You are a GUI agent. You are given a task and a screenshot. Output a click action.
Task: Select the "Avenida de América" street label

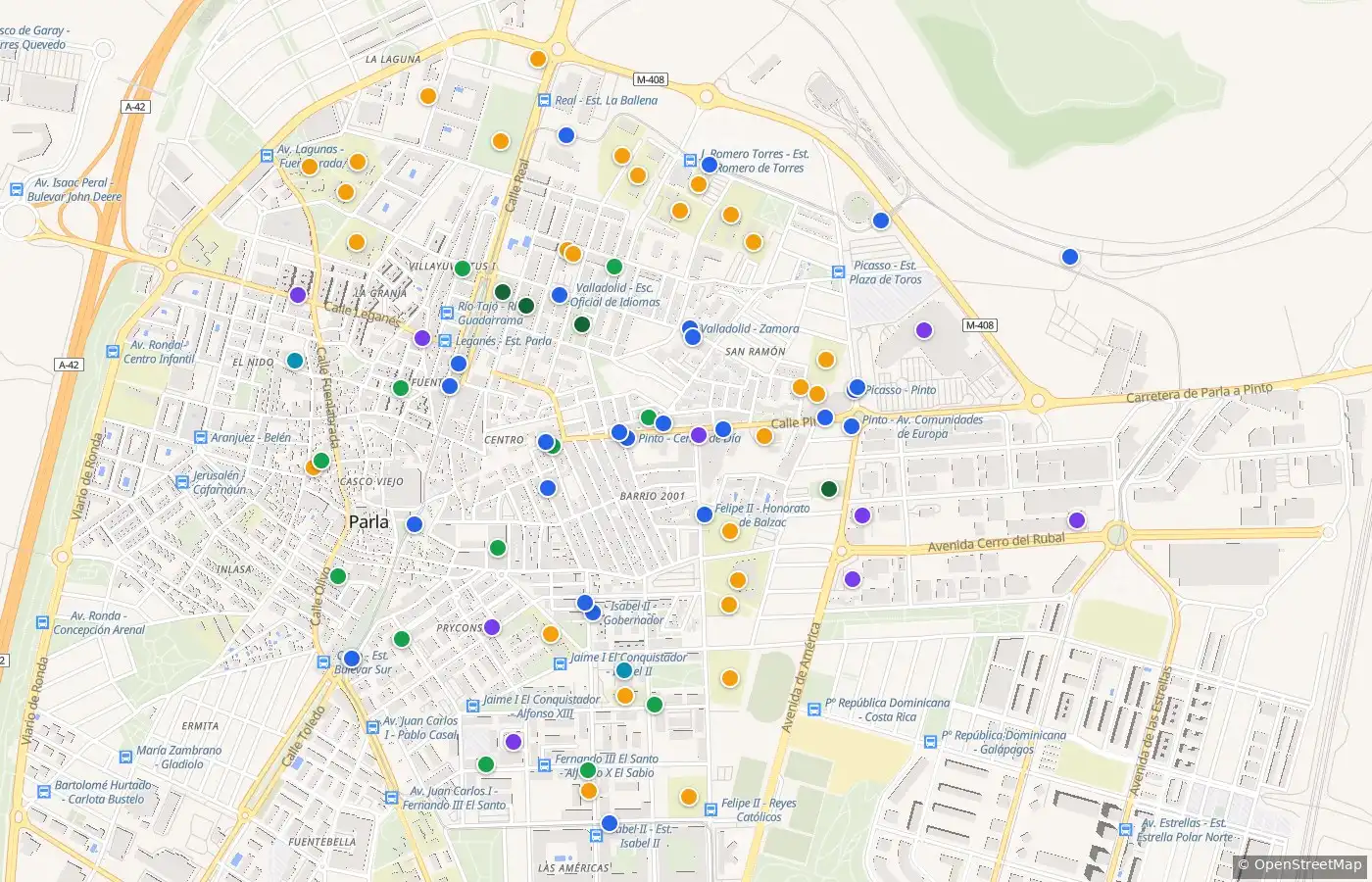801,677
